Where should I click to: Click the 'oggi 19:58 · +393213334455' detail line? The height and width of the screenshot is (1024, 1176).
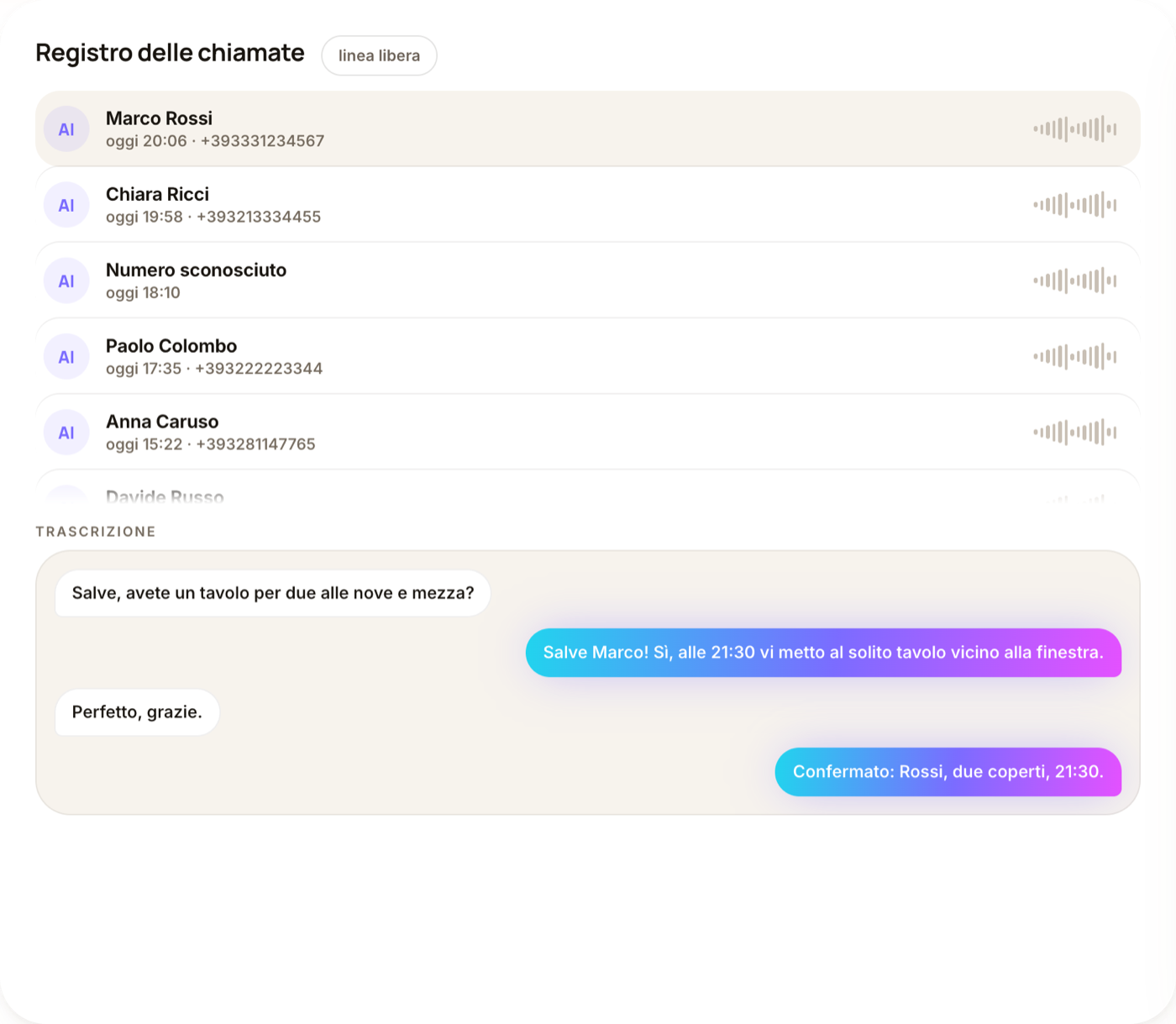point(213,217)
